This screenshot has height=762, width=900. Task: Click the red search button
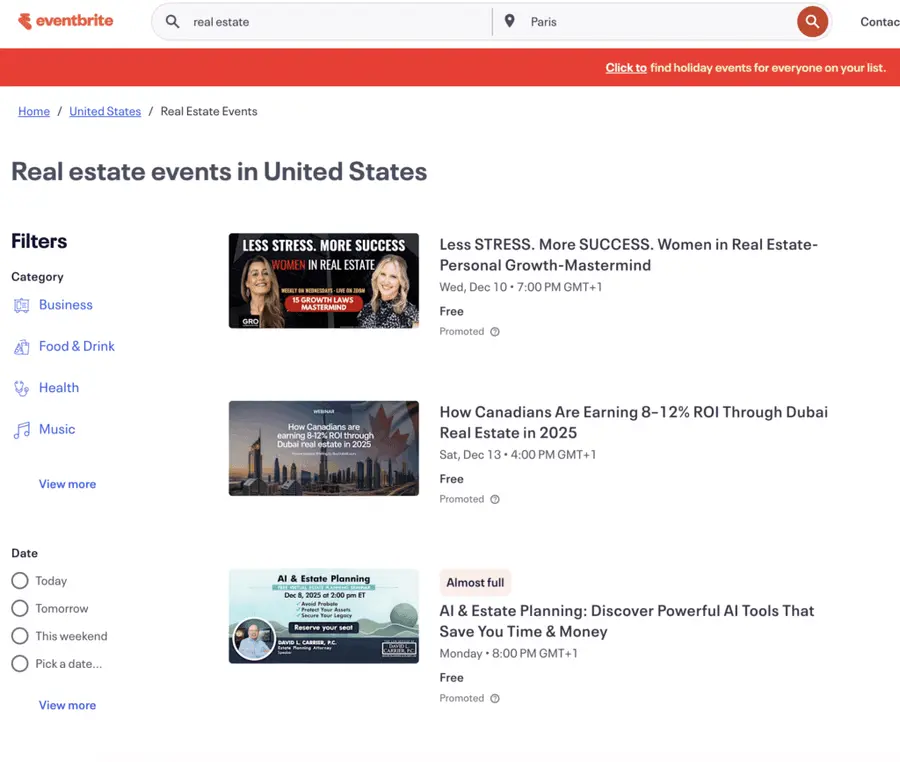(x=812, y=21)
